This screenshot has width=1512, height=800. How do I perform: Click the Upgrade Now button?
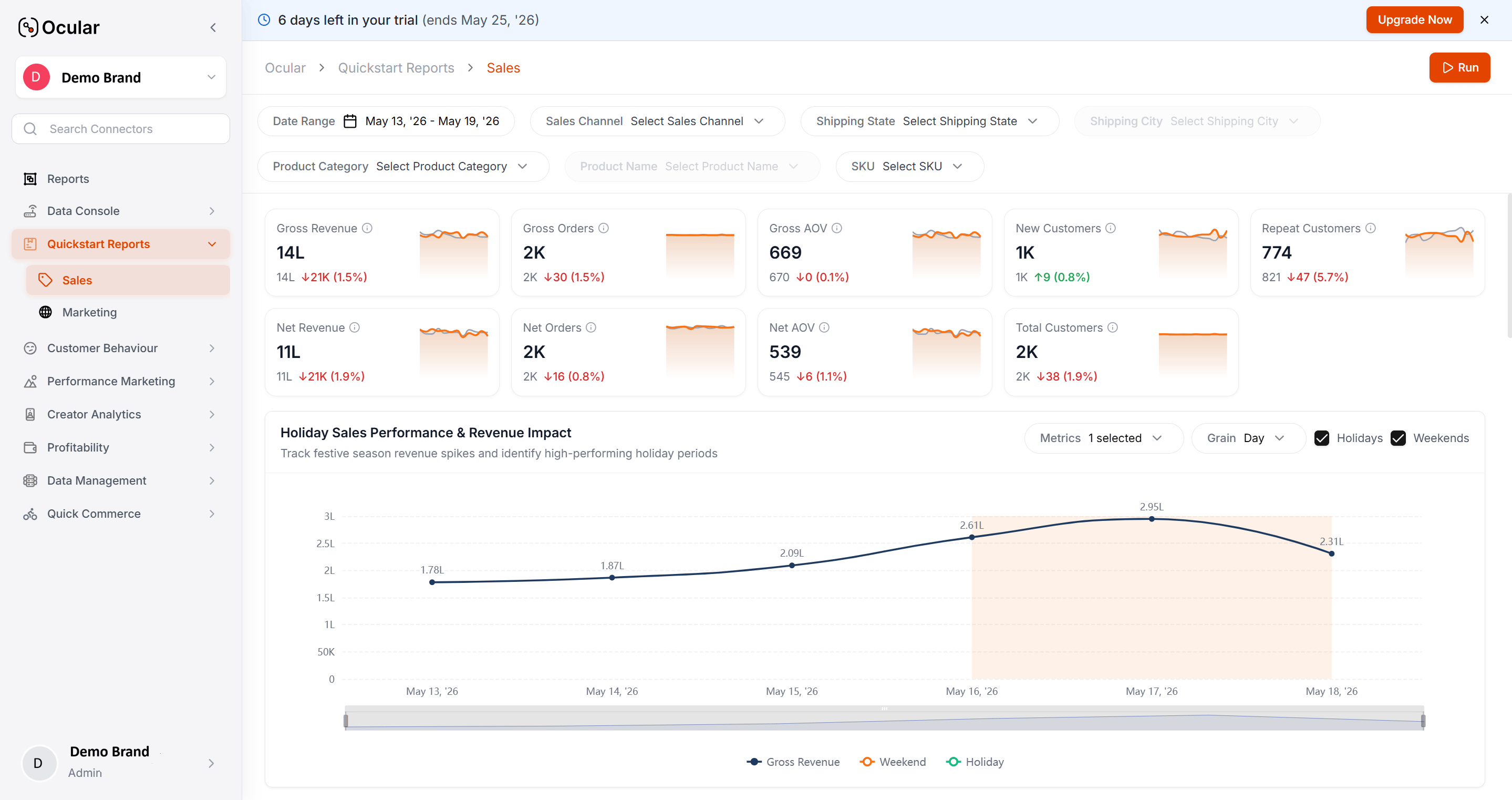[1415, 19]
